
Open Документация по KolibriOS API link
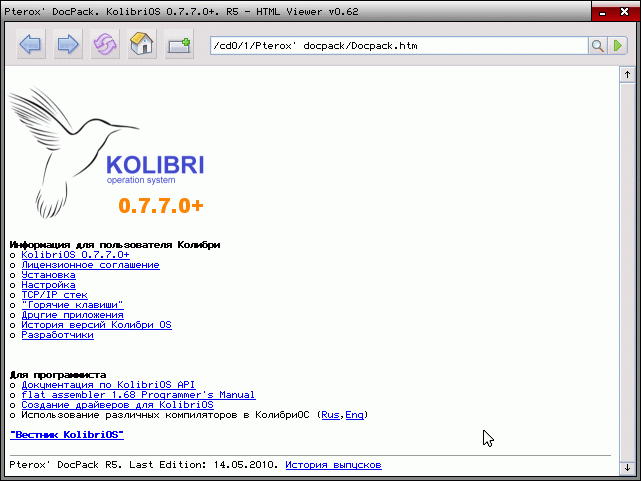pos(108,385)
